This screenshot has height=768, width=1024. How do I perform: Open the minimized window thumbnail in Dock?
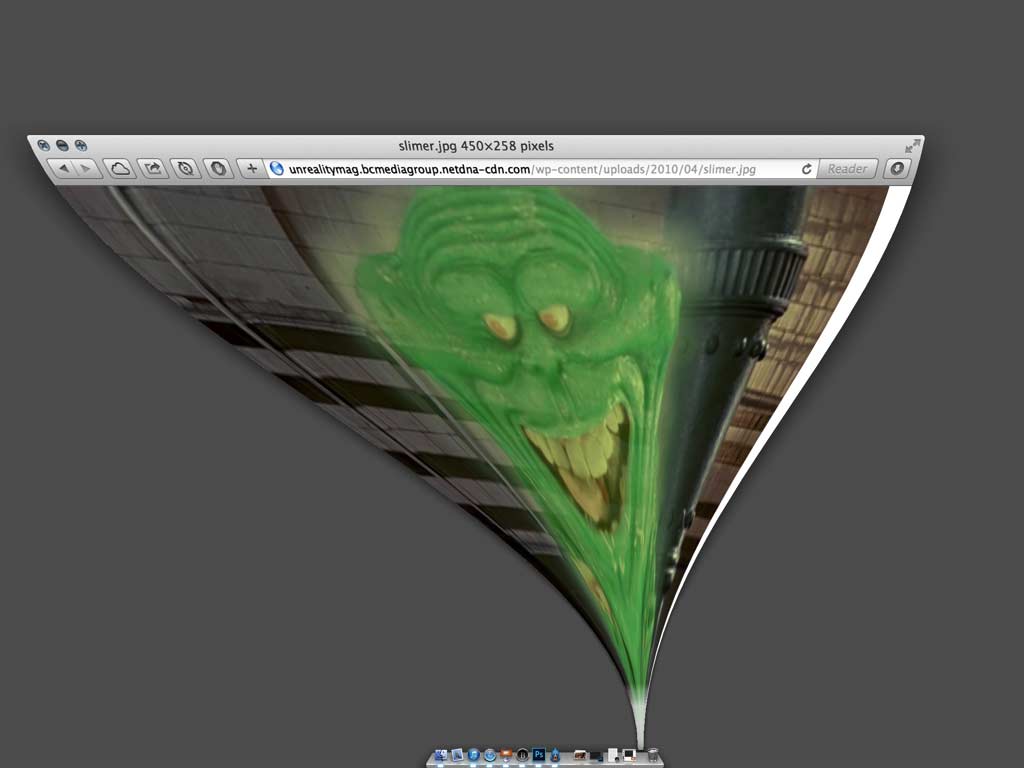629,756
